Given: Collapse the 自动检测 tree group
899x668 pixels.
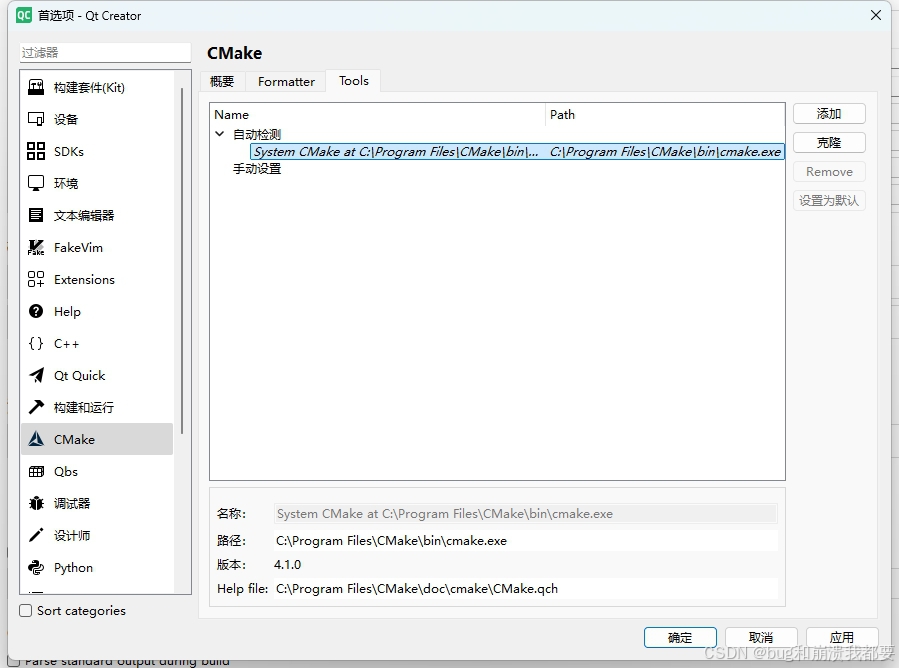Looking at the screenshot, I should click(x=220, y=132).
